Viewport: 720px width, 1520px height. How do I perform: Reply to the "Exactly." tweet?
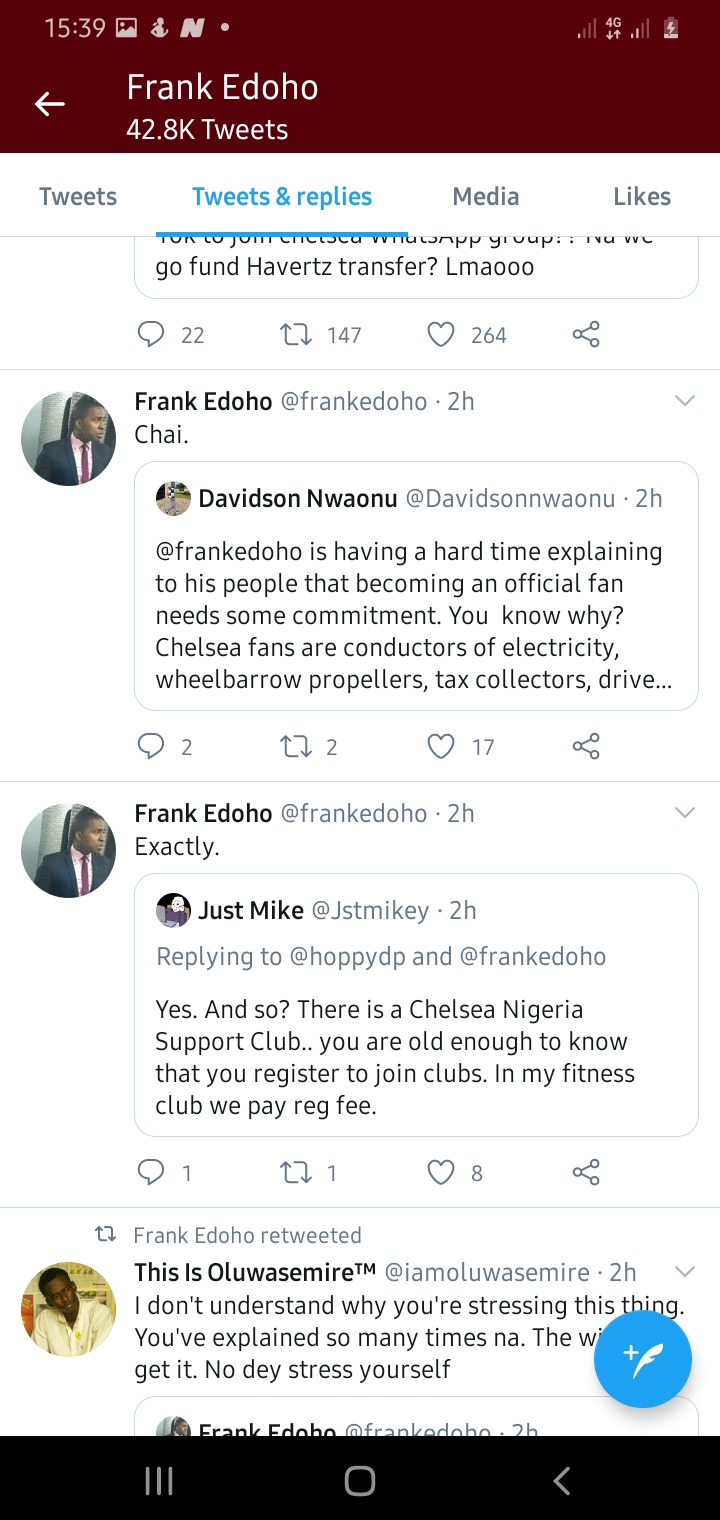coord(151,1172)
